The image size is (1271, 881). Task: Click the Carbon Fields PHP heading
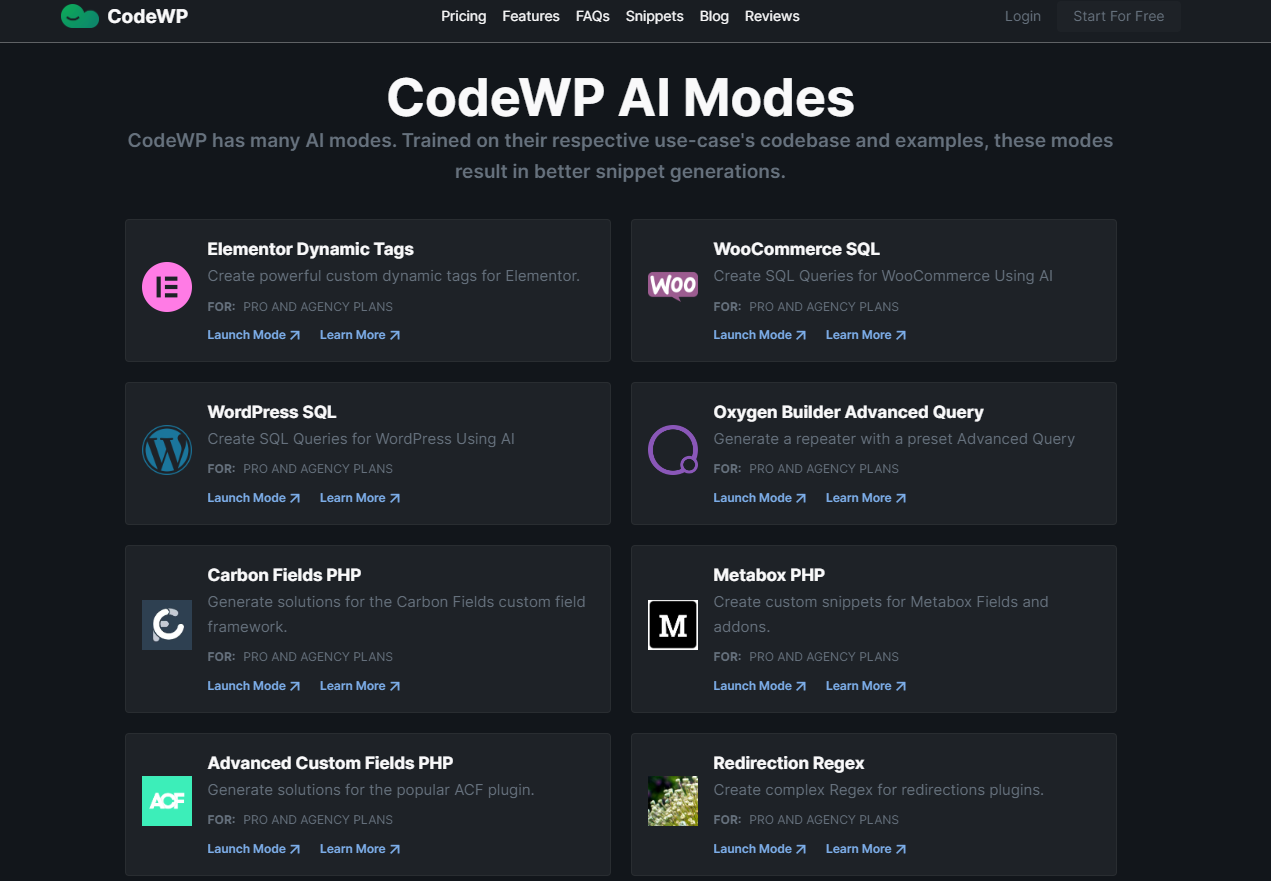click(284, 575)
